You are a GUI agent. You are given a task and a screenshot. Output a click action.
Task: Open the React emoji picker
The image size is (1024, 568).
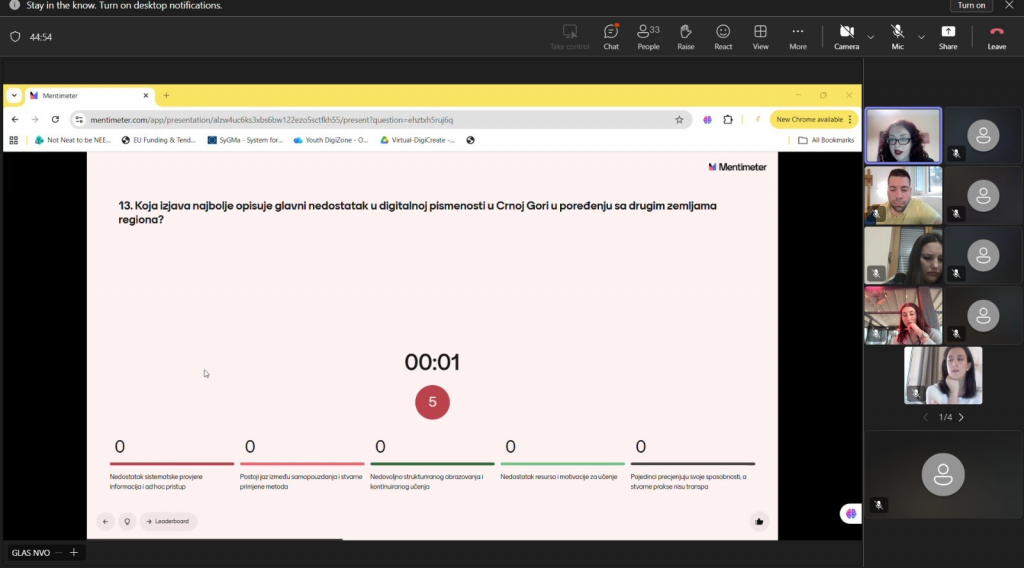(723, 36)
